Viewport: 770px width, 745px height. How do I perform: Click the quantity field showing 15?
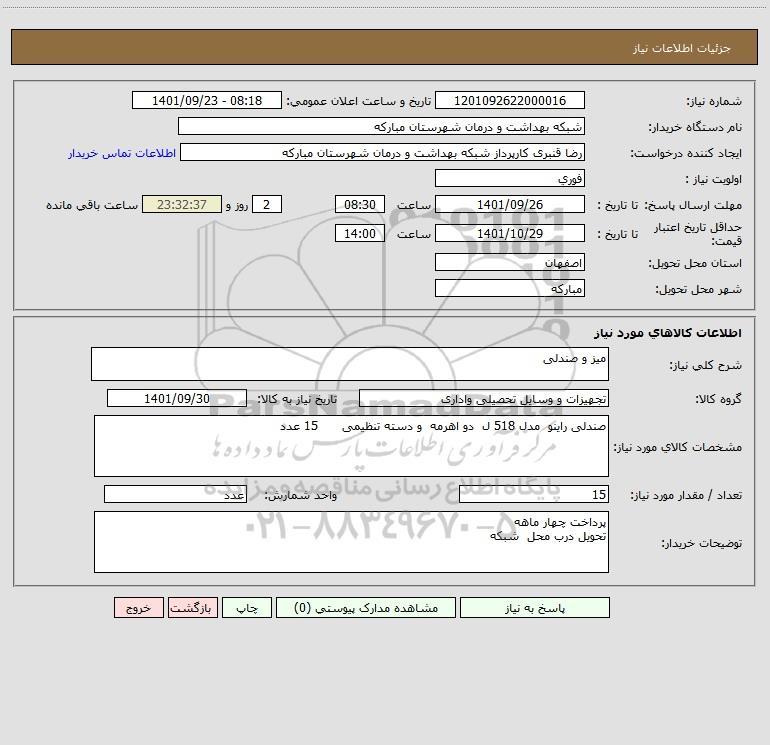(x=534, y=494)
